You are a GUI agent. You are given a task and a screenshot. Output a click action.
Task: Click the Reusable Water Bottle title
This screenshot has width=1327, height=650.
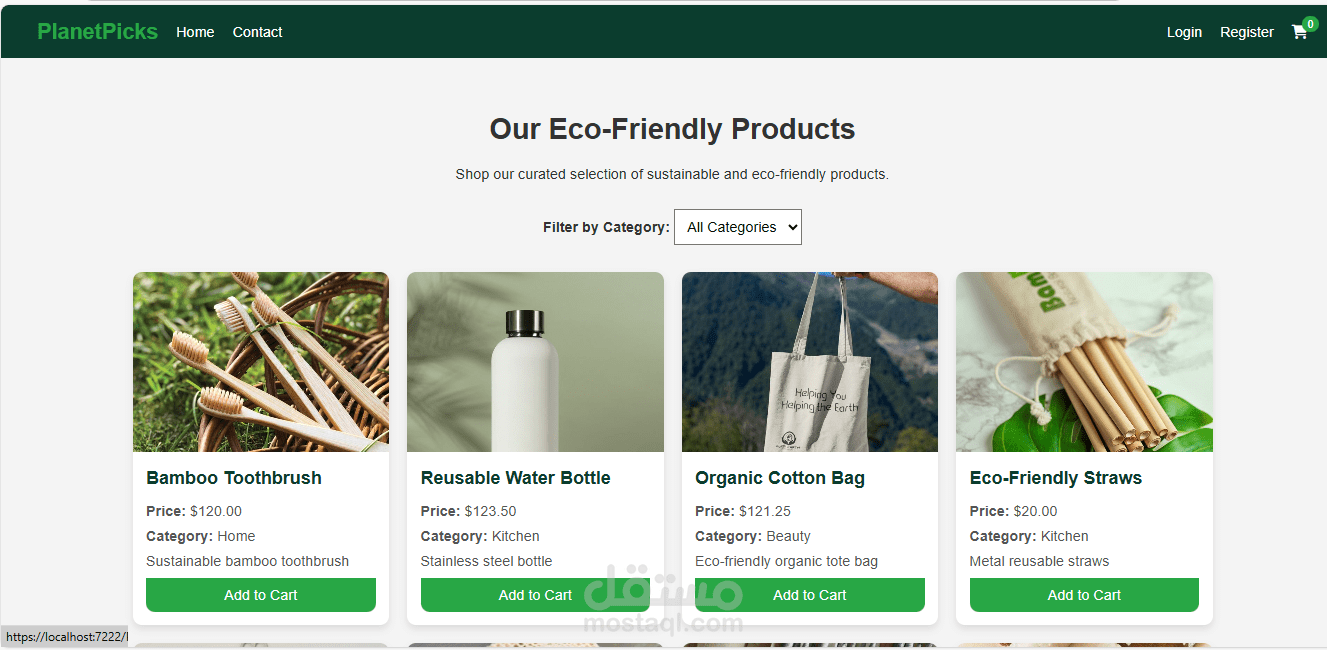click(515, 478)
